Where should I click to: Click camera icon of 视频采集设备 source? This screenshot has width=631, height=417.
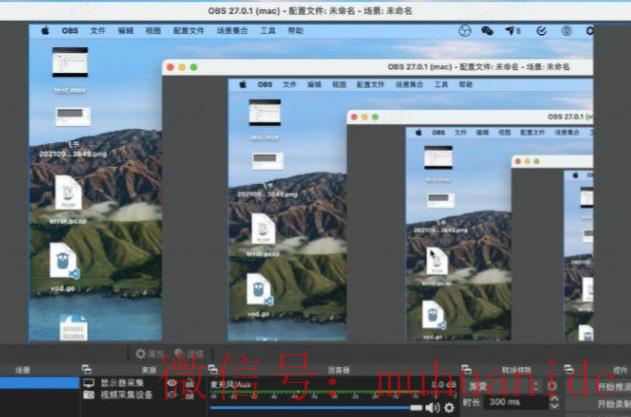89,394
